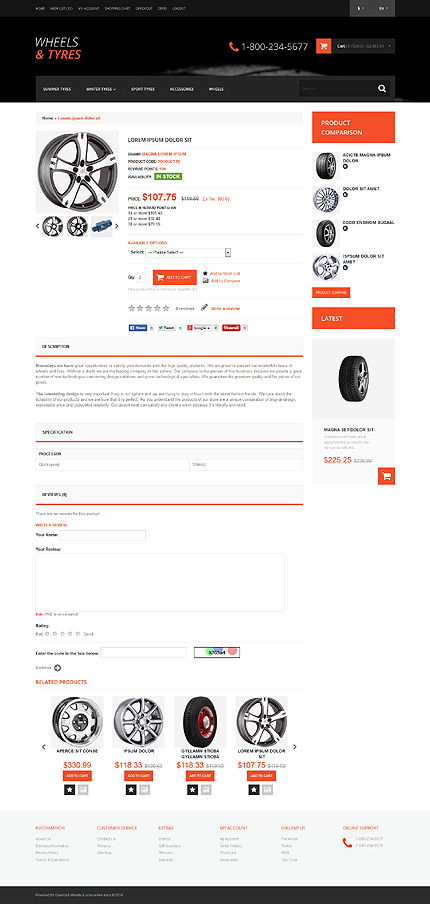Click the pencil icon beside Write a review
The width and height of the screenshot is (430, 904).
click(204, 308)
